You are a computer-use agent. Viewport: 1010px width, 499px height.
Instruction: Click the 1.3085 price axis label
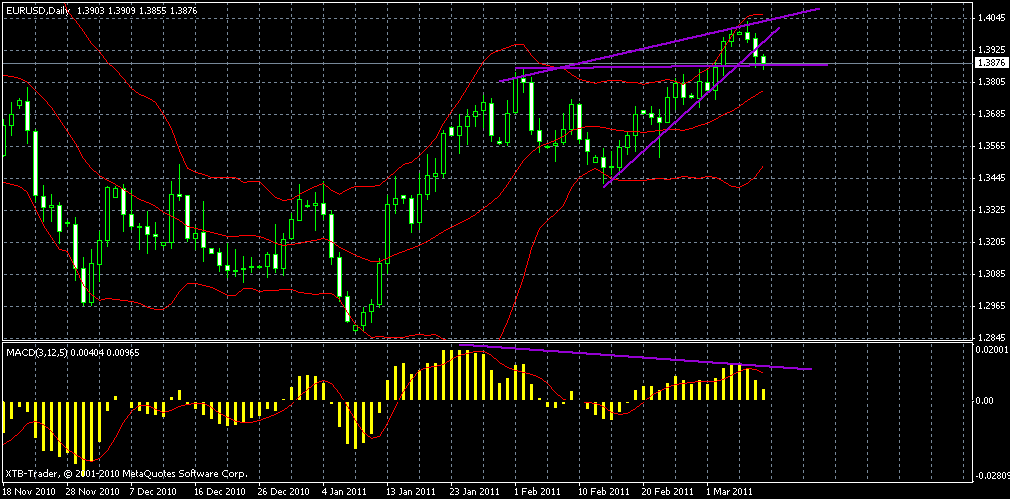[991, 274]
